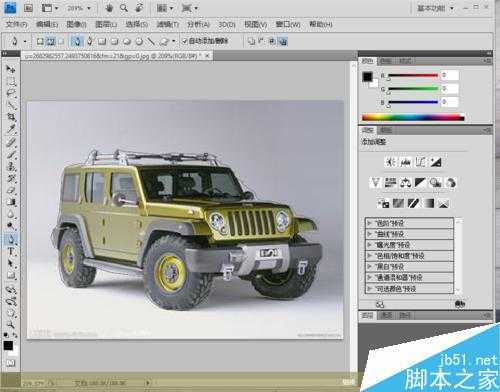The image size is (500, 392).
Task: Enable Paths mode in pen options bar
Action: pyautogui.click(x=50, y=41)
